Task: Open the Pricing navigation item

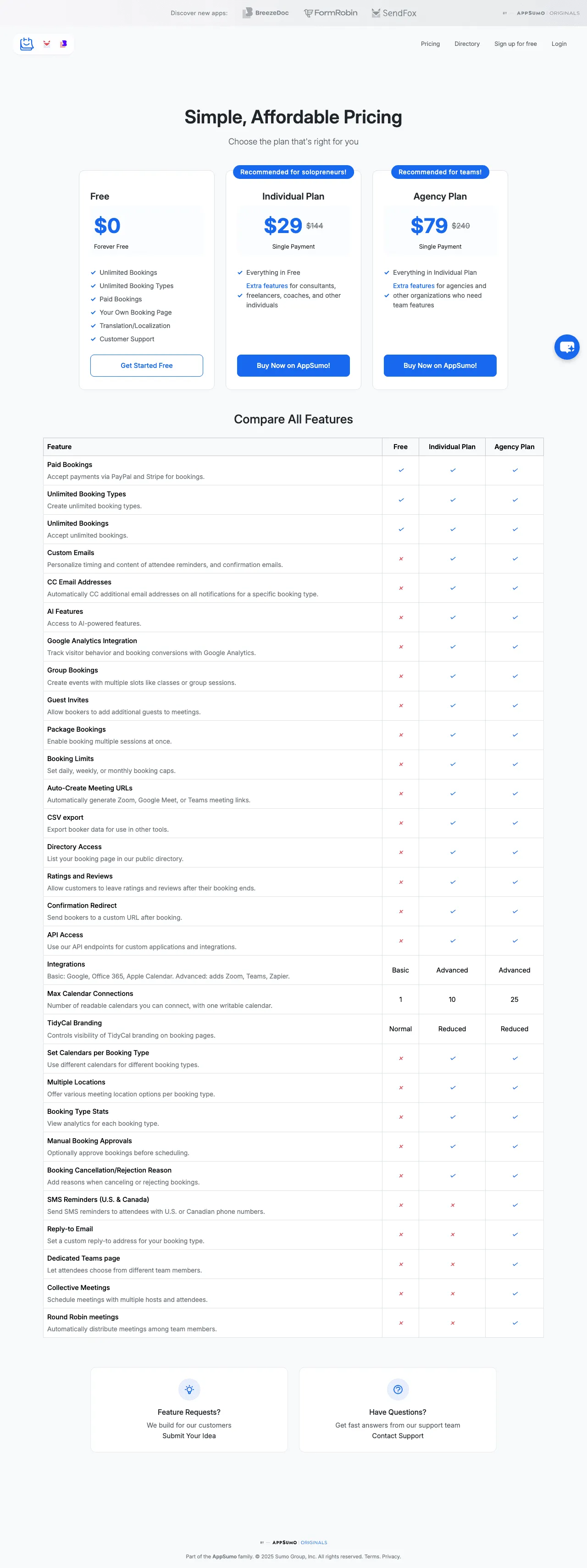Action: click(x=430, y=43)
